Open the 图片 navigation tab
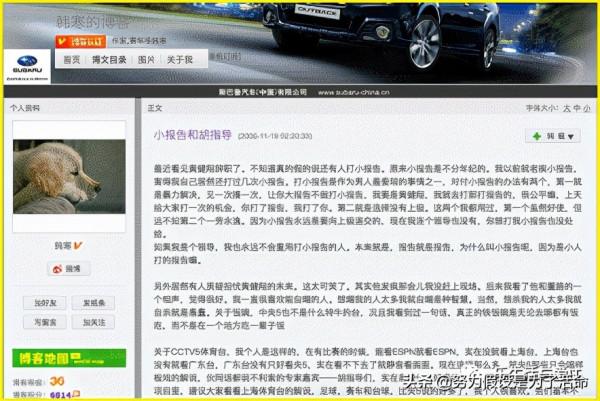 pyautogui.click(x=146, y=60)
